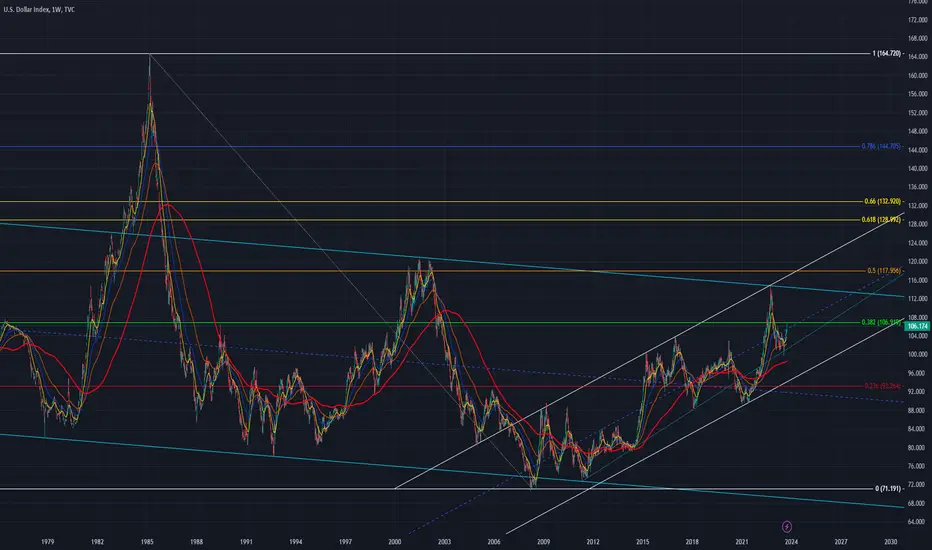Click the 124.000 price scale value

[x=918, y=243]
